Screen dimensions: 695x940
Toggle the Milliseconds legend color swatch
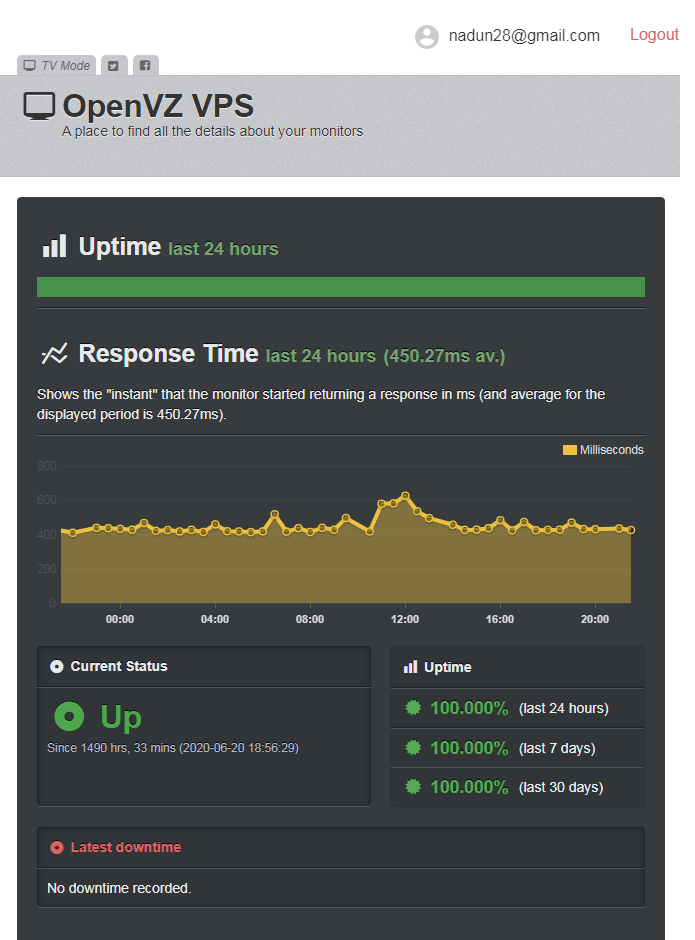point(570,450)
